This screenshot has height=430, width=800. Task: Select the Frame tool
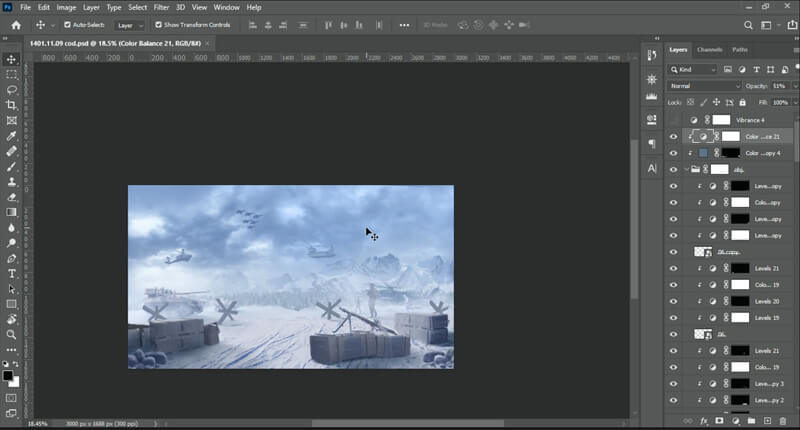tap(11, 120)
